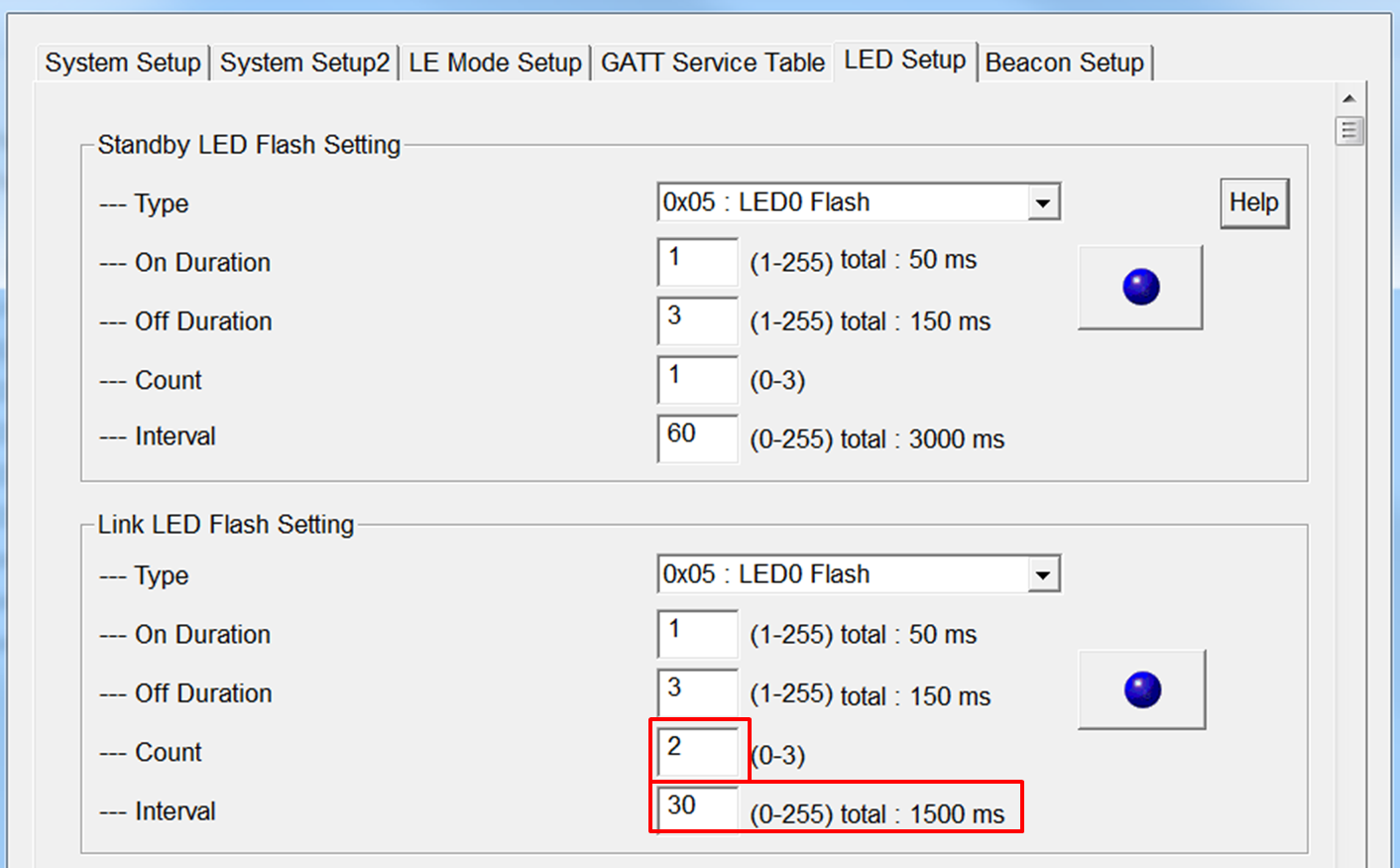Click the scrollbar up arrow
The height and width of the screenshot is (868, 1400).
(1348, 98)
